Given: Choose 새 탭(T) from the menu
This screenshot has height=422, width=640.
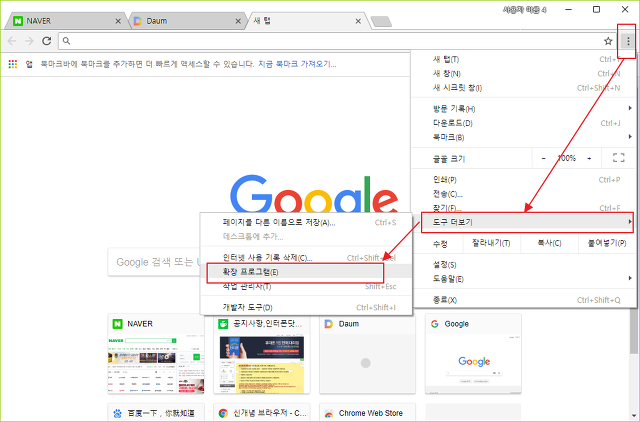Looking at the screenshot, I should [x=524, y=60].
